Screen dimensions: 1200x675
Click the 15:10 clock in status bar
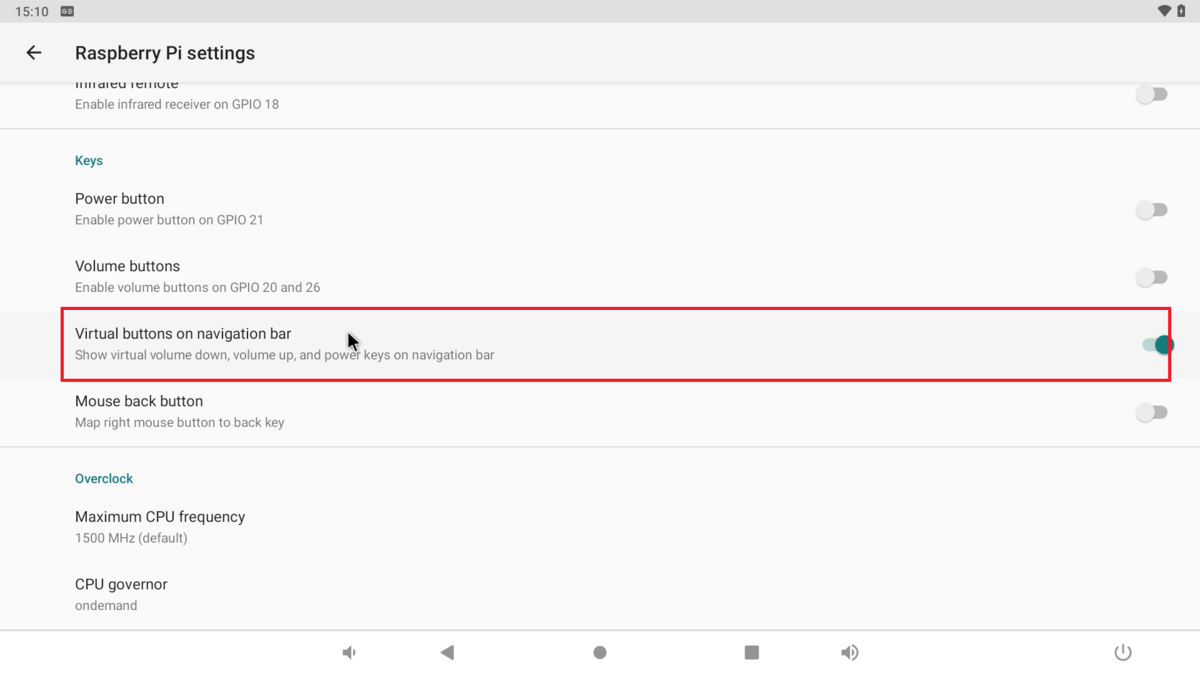32,11
